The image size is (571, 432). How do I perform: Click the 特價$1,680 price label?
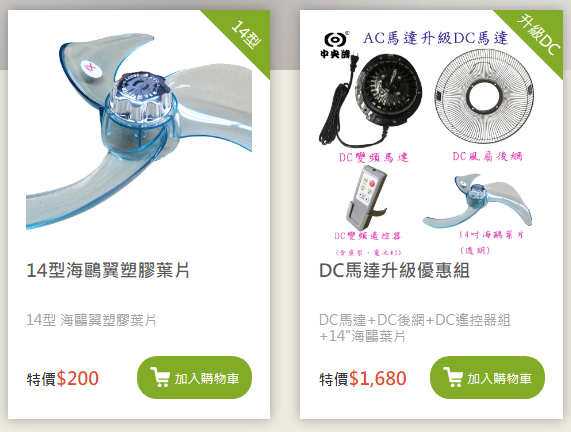pyautogui.click(x=363, y=378)
